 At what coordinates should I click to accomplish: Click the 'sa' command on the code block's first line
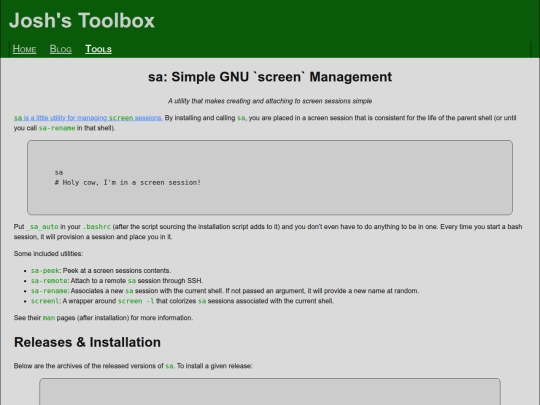(x=59, y=173)
